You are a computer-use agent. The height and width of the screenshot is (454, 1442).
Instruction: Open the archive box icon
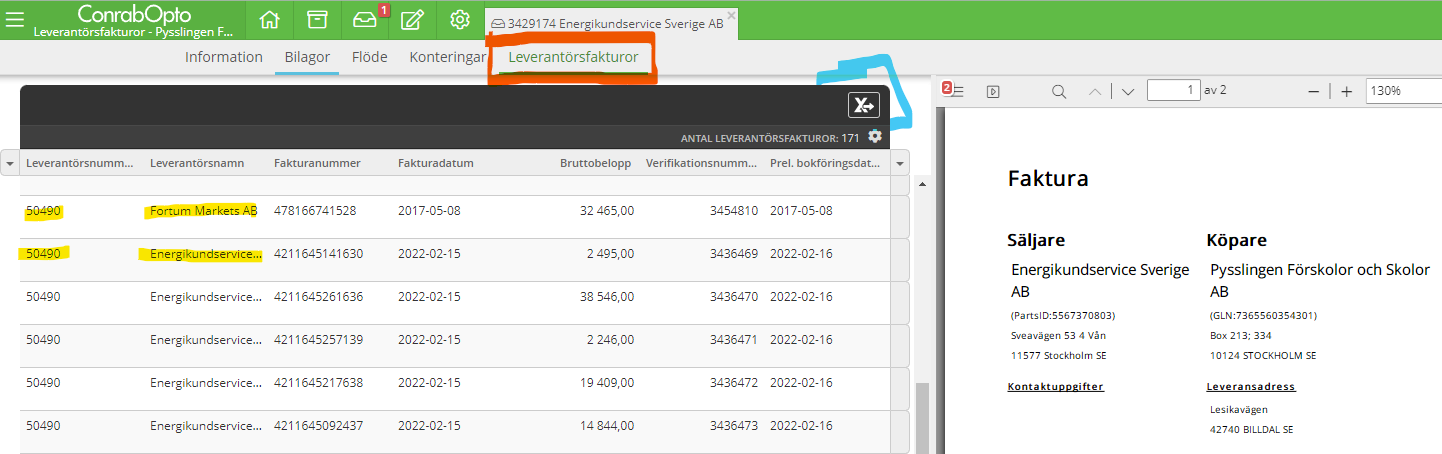click(x=317, y=21)
